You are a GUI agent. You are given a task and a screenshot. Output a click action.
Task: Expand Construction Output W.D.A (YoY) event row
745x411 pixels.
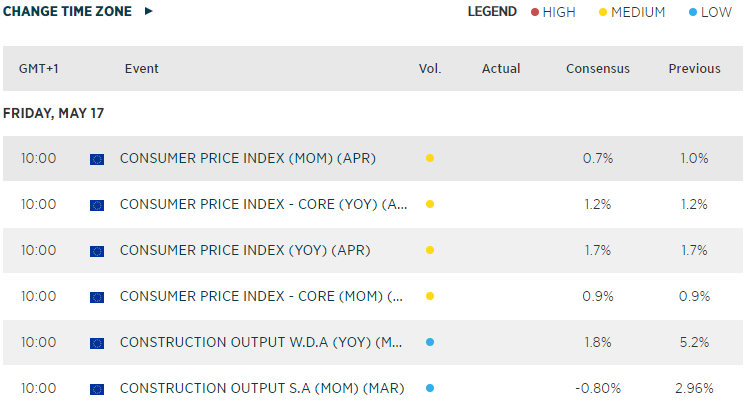262,342
